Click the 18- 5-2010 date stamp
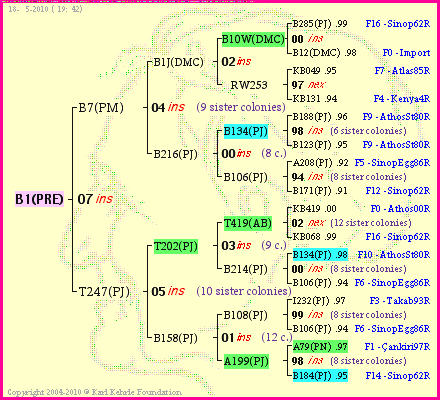The image size is (440, 400). 45,9
